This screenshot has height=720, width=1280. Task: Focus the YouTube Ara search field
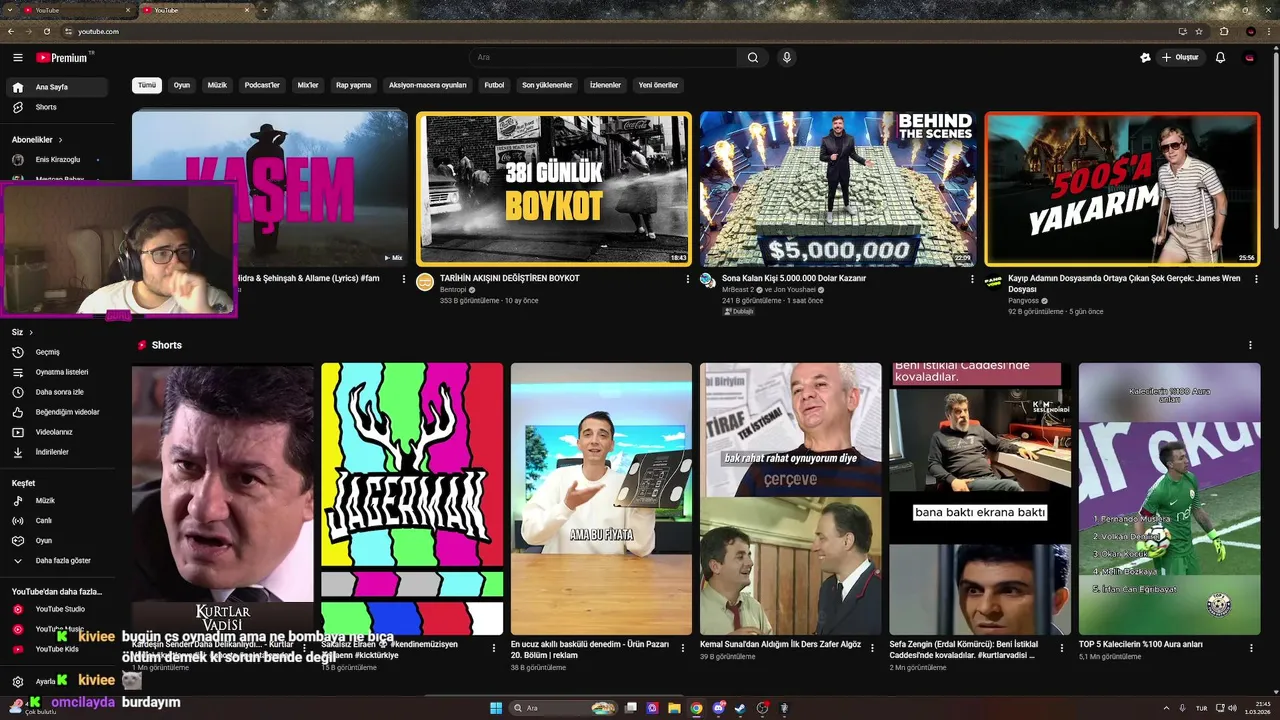(604, 58)
